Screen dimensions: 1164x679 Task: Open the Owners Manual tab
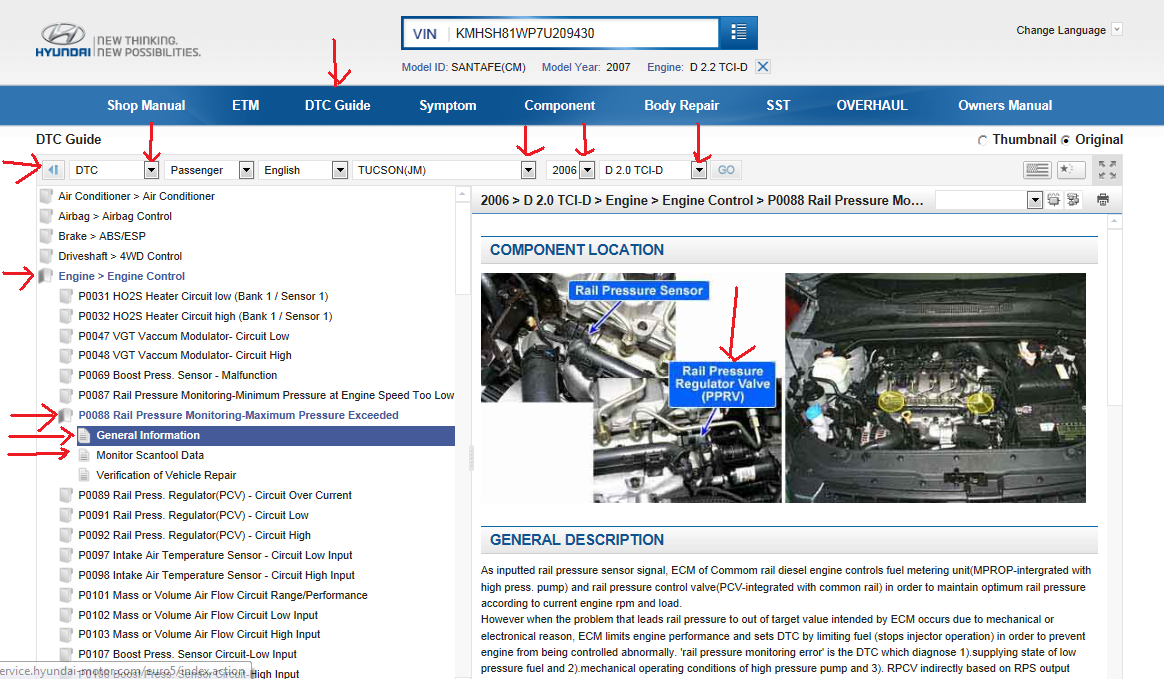(x=1005, y=105)
